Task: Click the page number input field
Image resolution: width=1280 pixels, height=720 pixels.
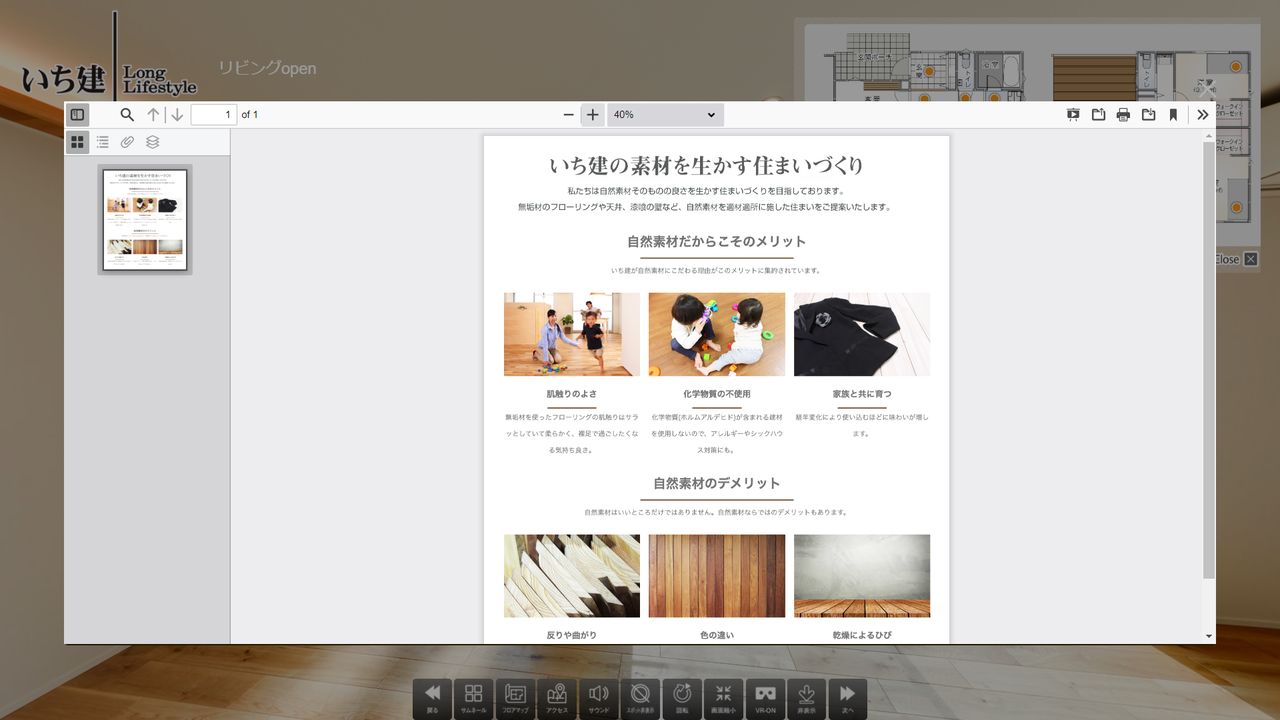Action: click(214, 115)
